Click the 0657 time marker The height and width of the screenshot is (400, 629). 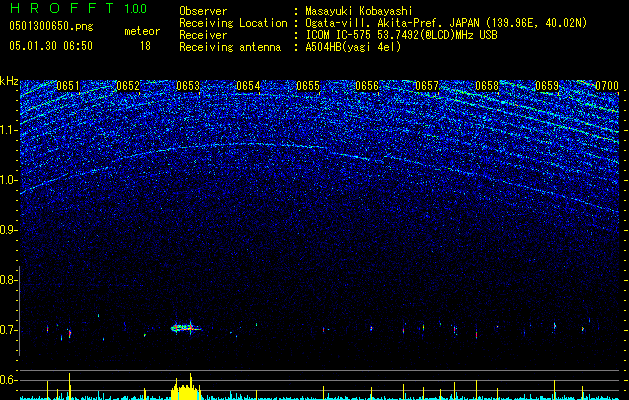coord(427,86)
